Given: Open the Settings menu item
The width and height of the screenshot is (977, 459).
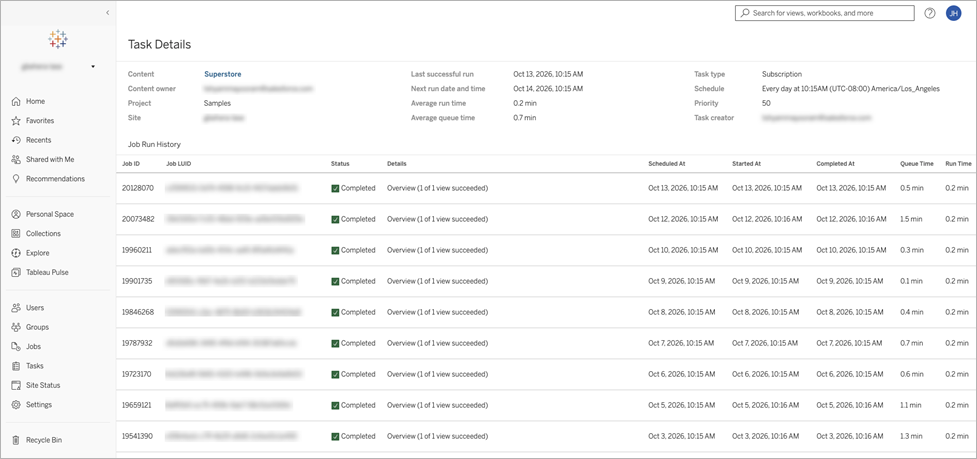Looking at the screenshot, I should (39, 405).
